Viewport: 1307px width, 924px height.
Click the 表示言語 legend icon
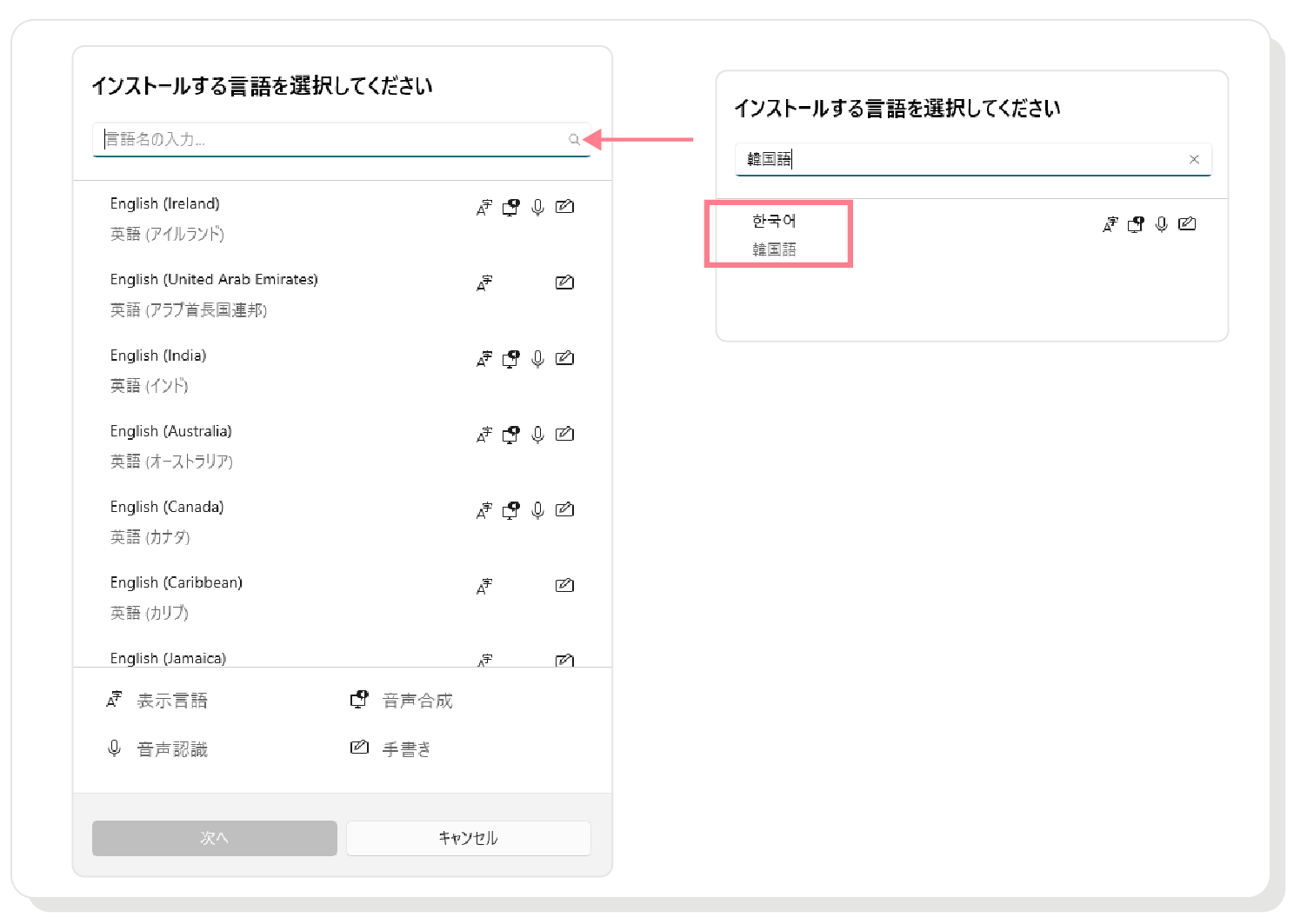point(114,698)
